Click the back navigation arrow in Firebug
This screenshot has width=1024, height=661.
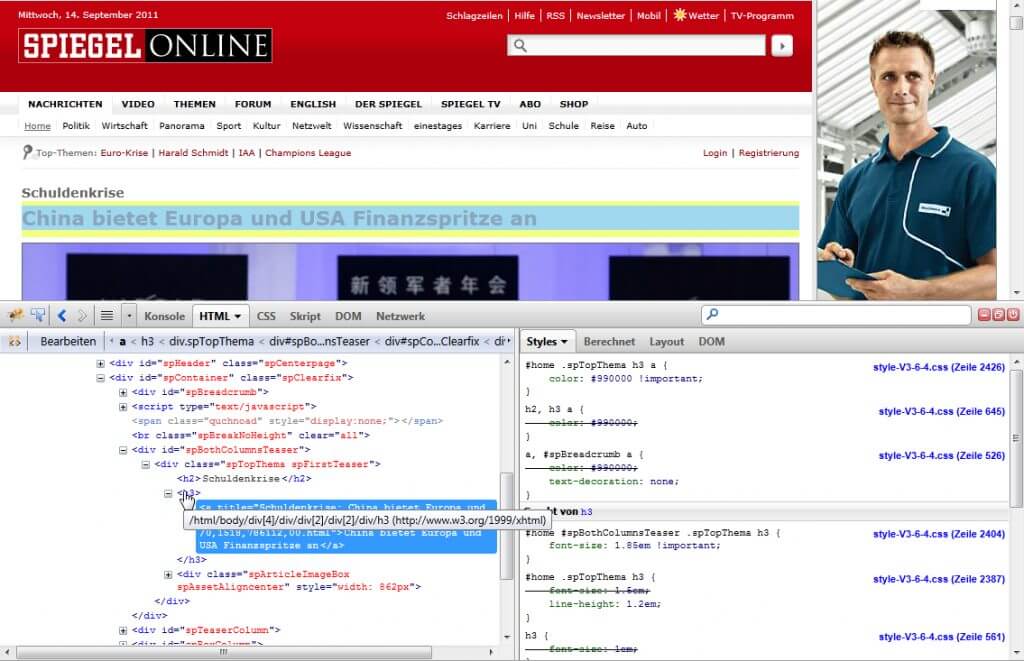pyautogui.click(x=62, y=315)
